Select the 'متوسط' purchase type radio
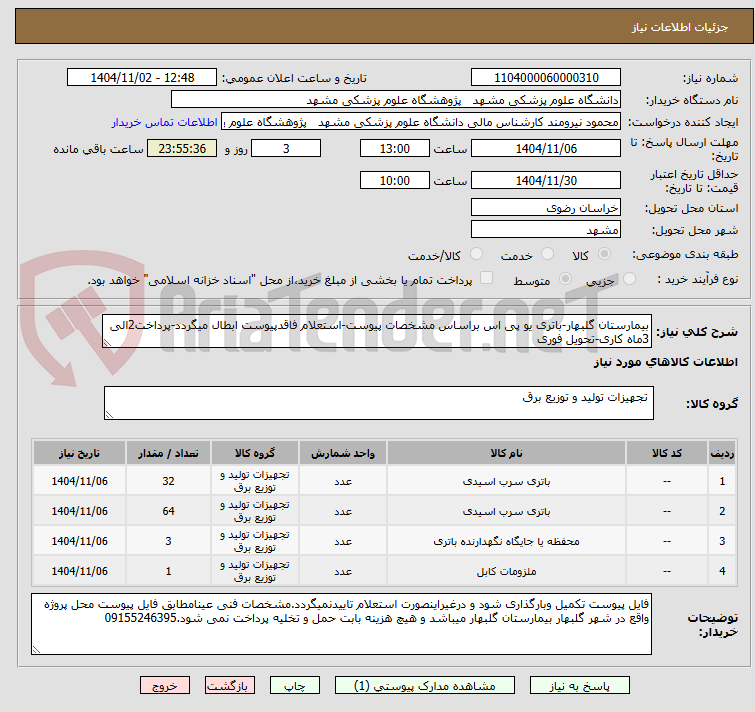This screenshot has height=712, width=755. [565, 279]
